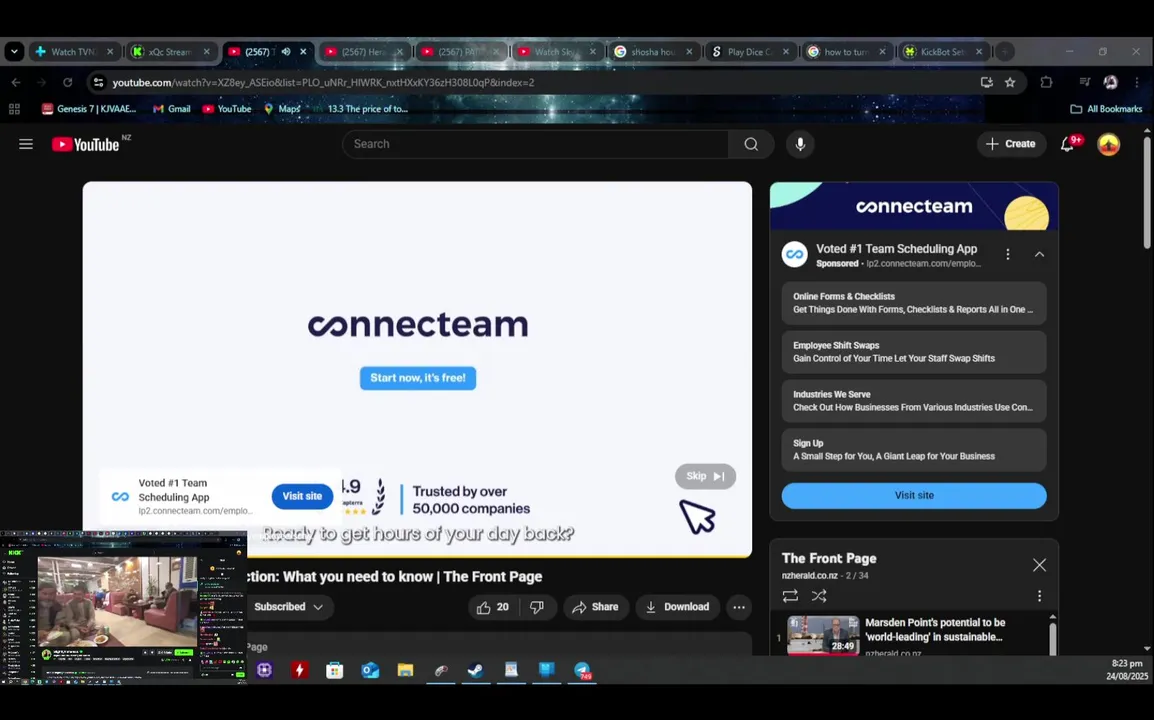Download the video

tap(677, 607)
